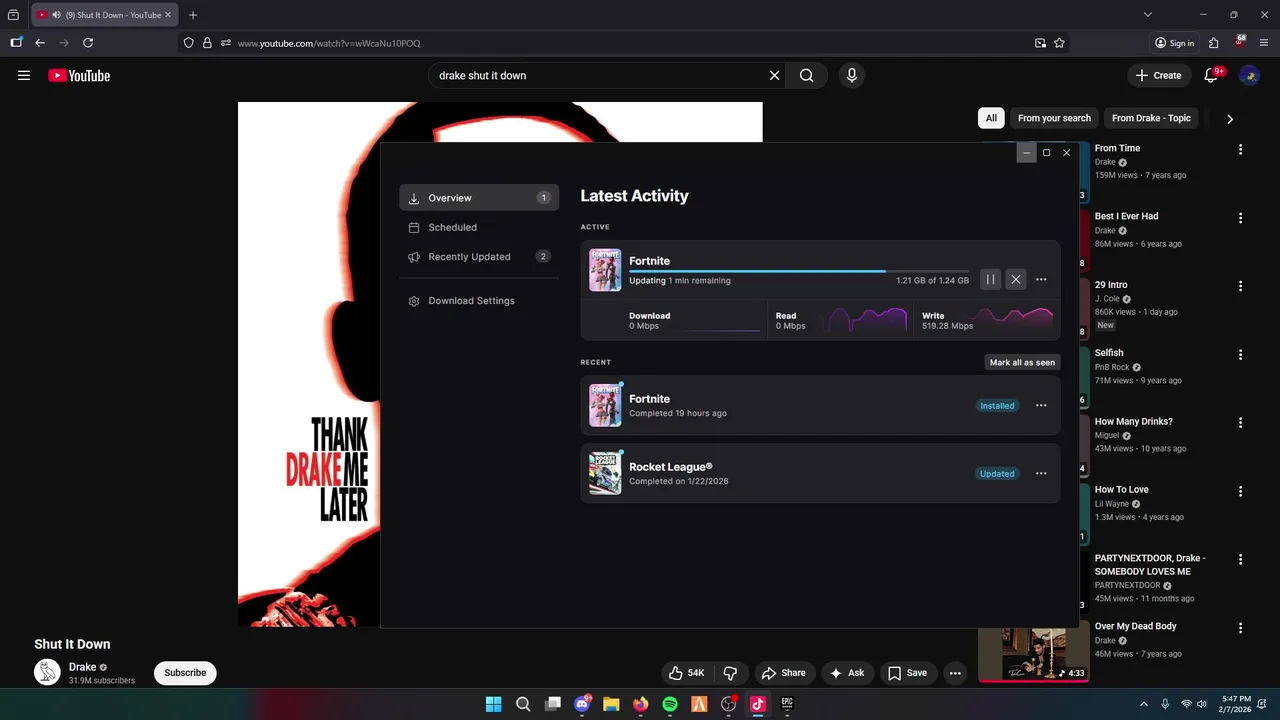
Task: Open Recently Updated section
Action: pos(479,257)
